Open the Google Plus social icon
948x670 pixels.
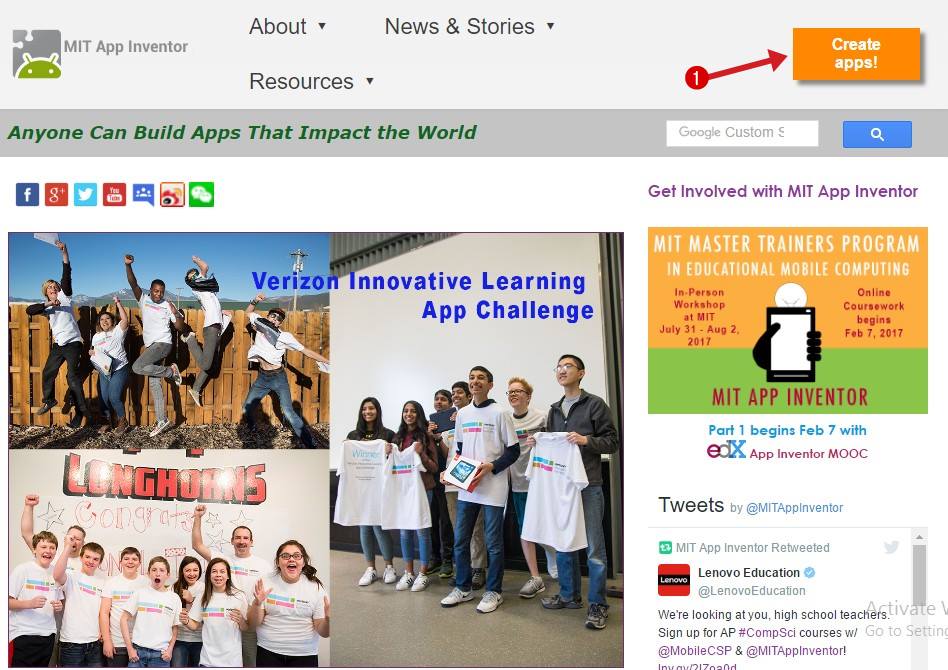point(56,195)
